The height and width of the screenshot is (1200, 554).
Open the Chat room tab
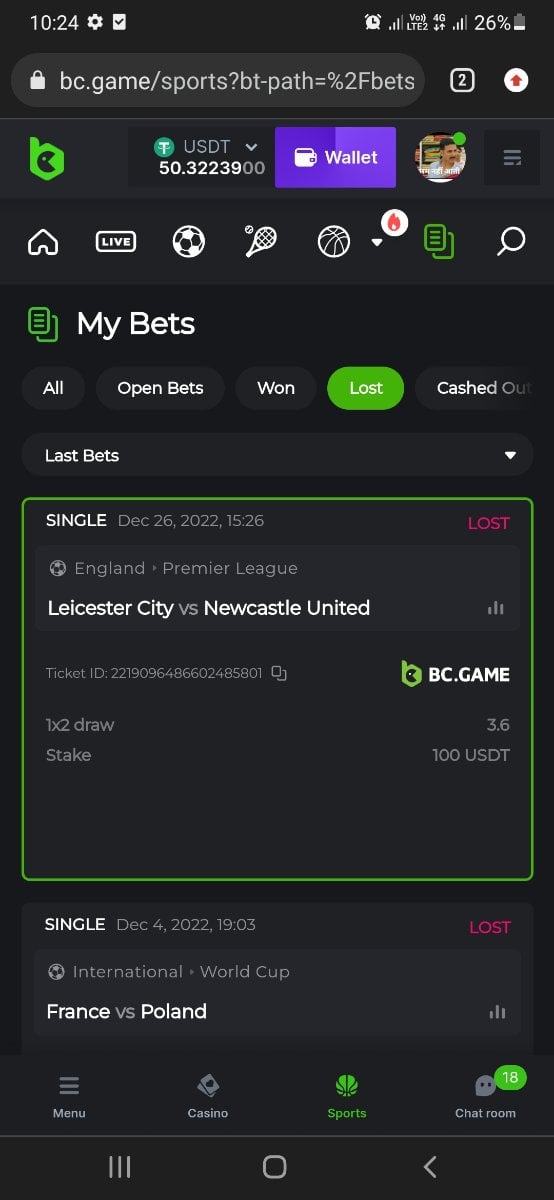tap(486, 1095)
